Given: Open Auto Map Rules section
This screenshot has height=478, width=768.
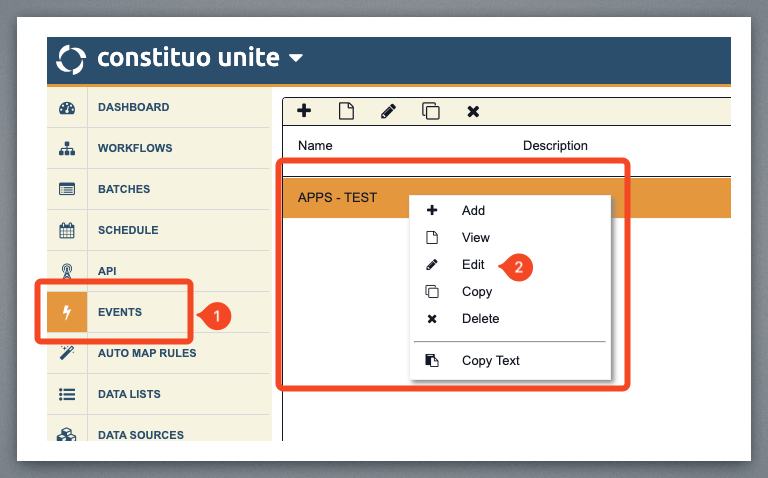Looking at the screenshot, I should (x=147, y=353).
